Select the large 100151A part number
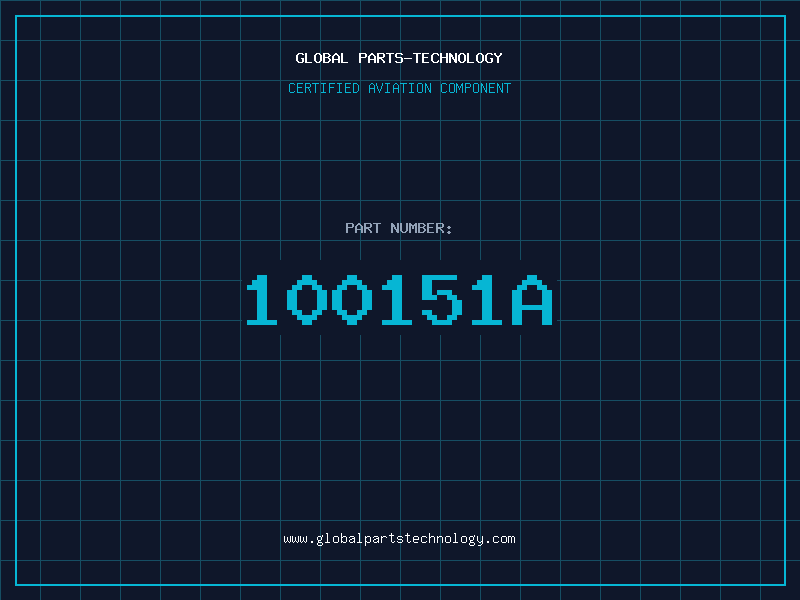The image size is (800, 600). (x=399, y=300)
